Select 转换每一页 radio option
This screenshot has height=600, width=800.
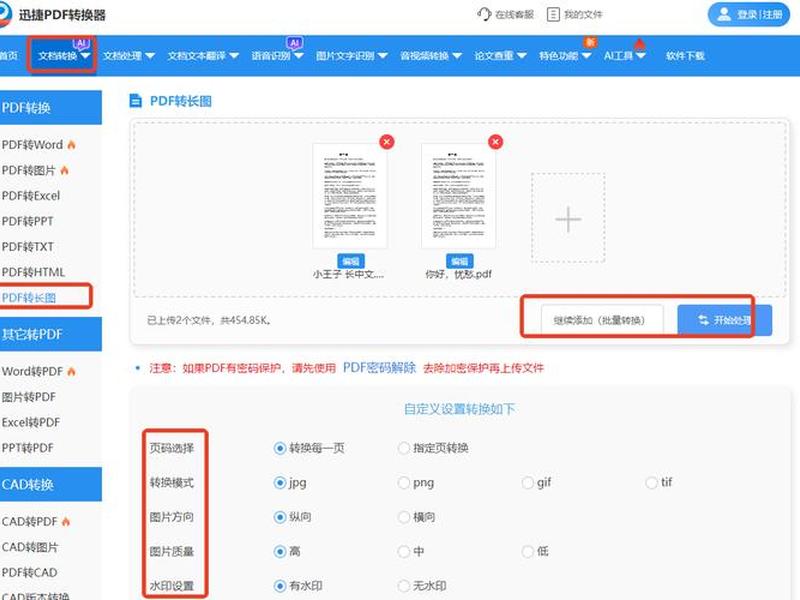tap(280, 448)
